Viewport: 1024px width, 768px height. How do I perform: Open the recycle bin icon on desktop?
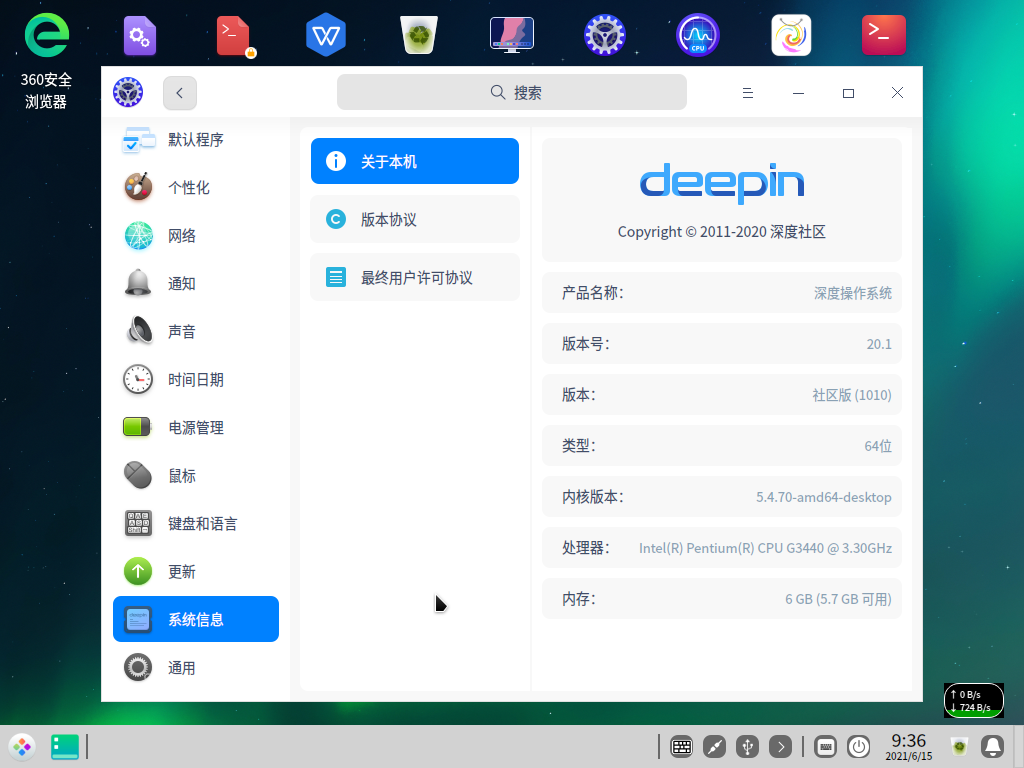pos(417,36)
